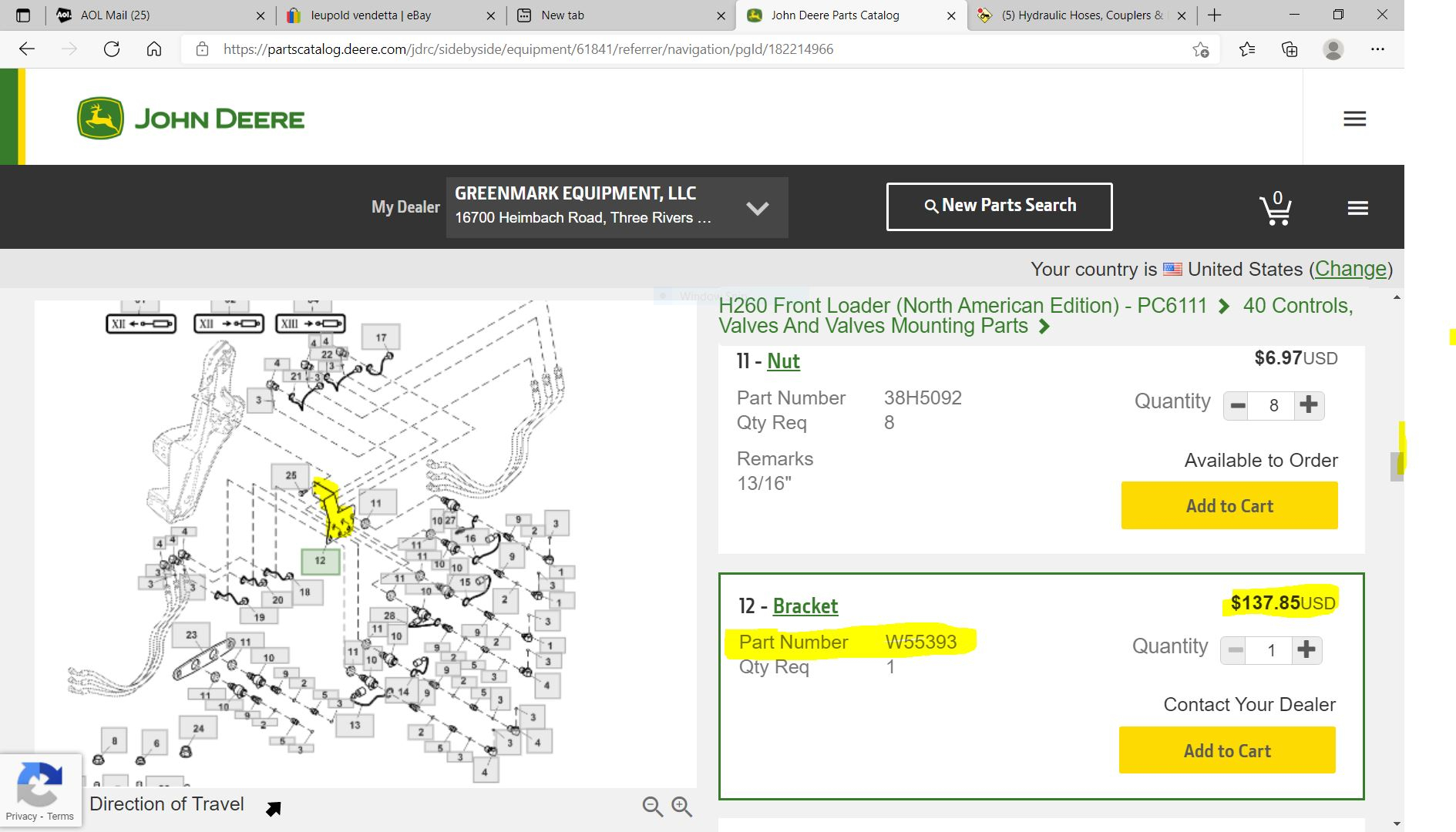This screenshot has width=1456, height=832.
Task: Select Bracket part number W55393 text
Action: click(920, 642)
